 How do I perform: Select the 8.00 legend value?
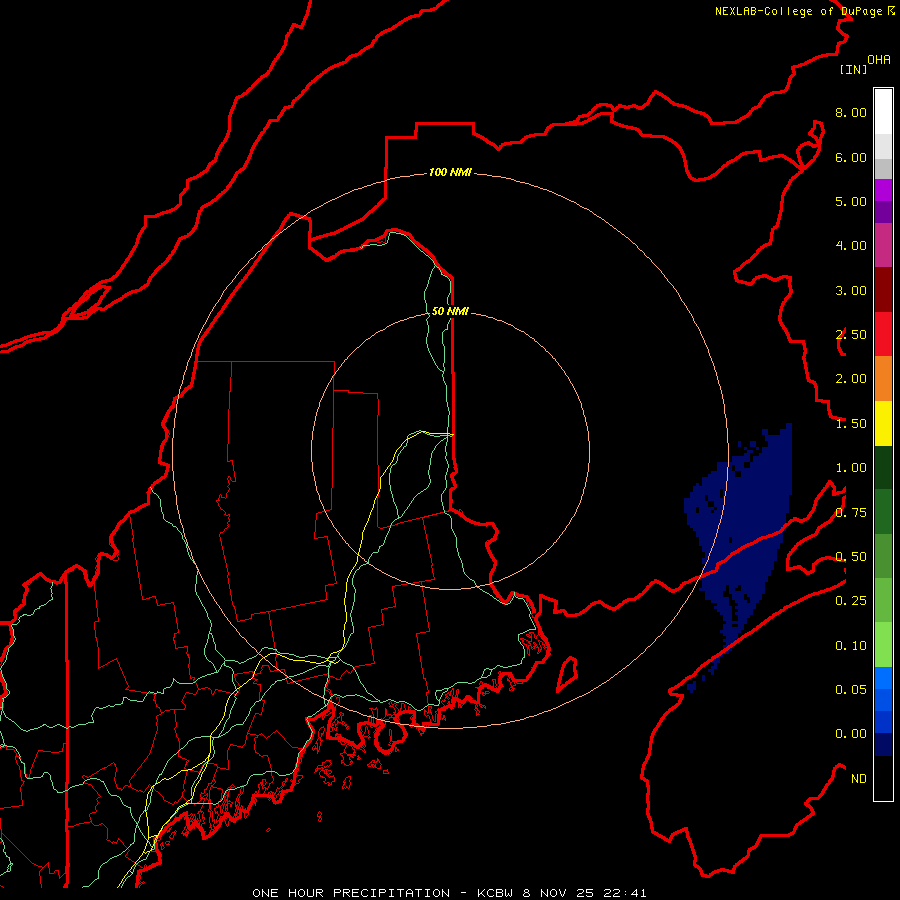point(851,112)
